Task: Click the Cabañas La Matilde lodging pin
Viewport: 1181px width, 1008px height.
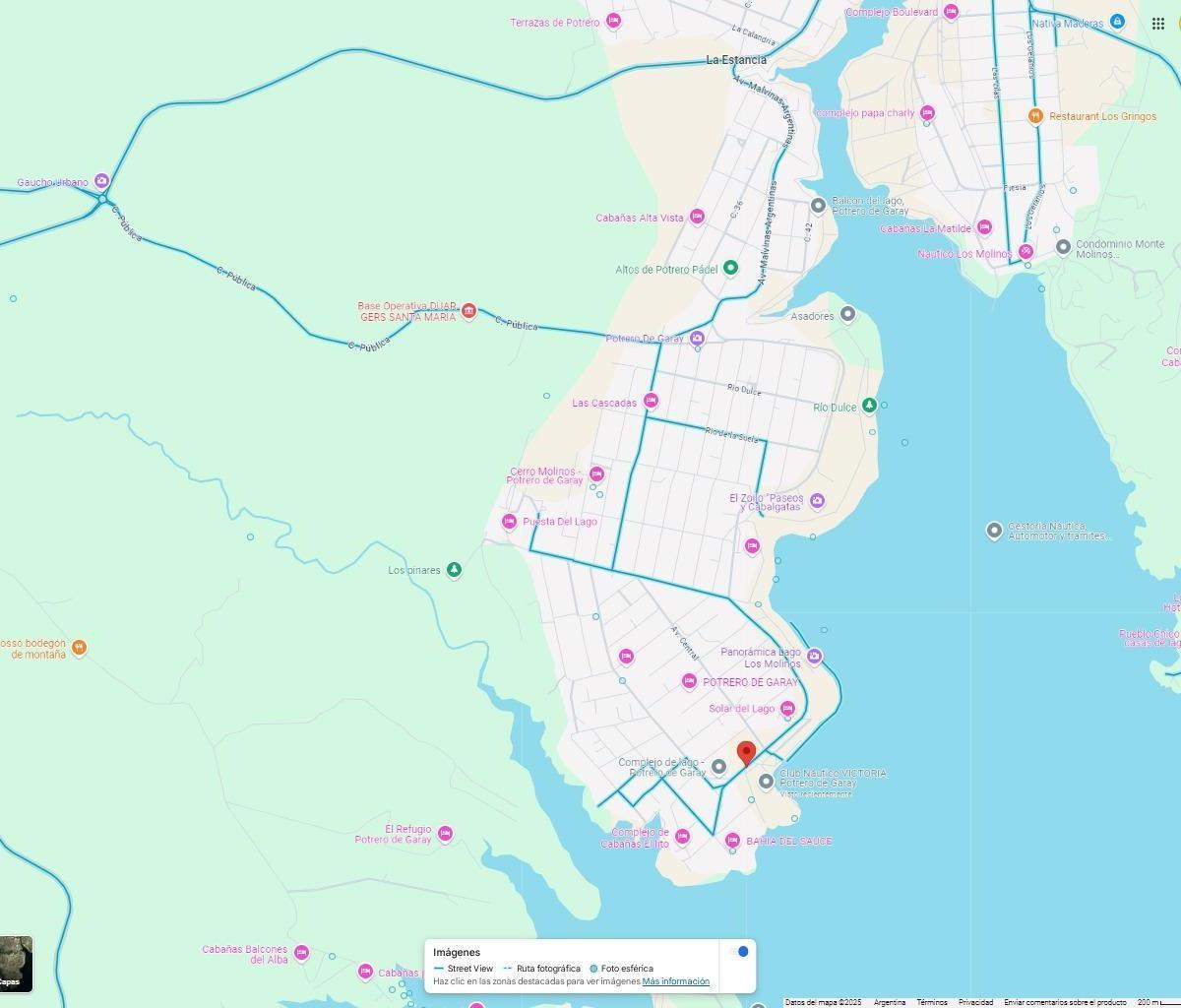Action: click(x=984, y=227)
